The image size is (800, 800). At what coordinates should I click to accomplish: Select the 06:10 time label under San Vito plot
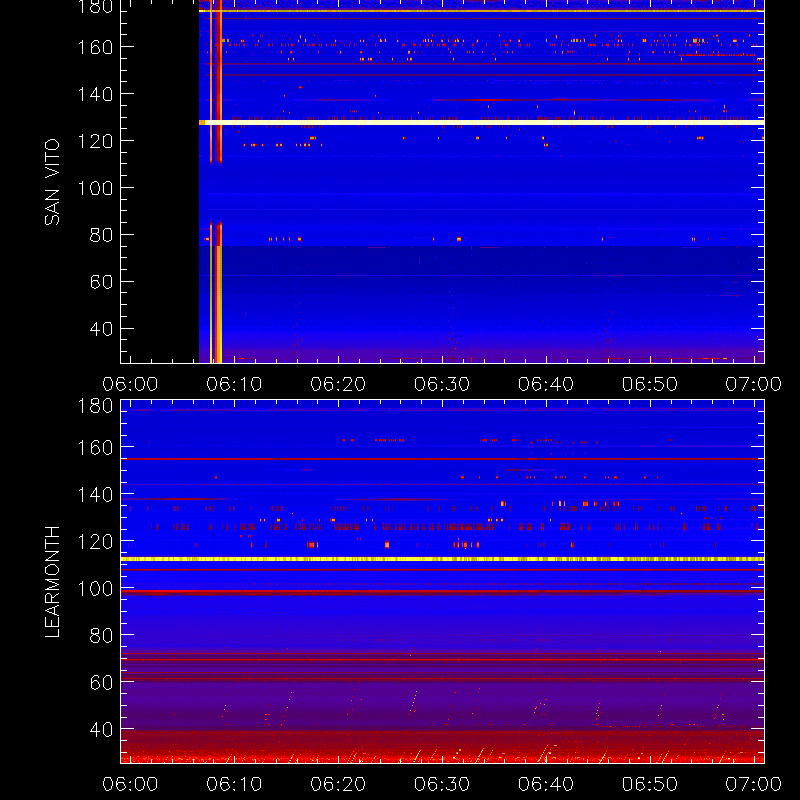234,384
